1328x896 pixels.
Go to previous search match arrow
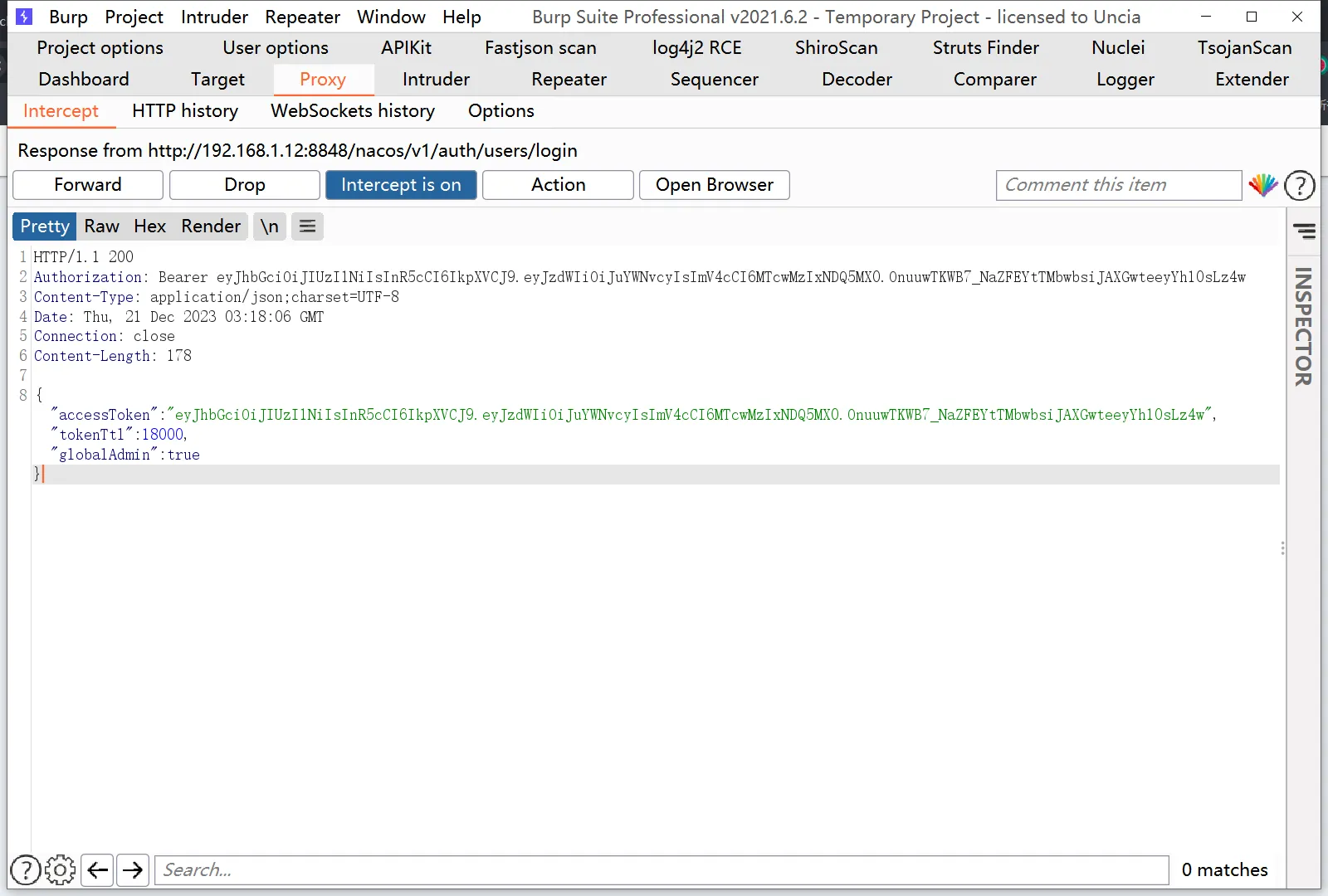point(98,869)
